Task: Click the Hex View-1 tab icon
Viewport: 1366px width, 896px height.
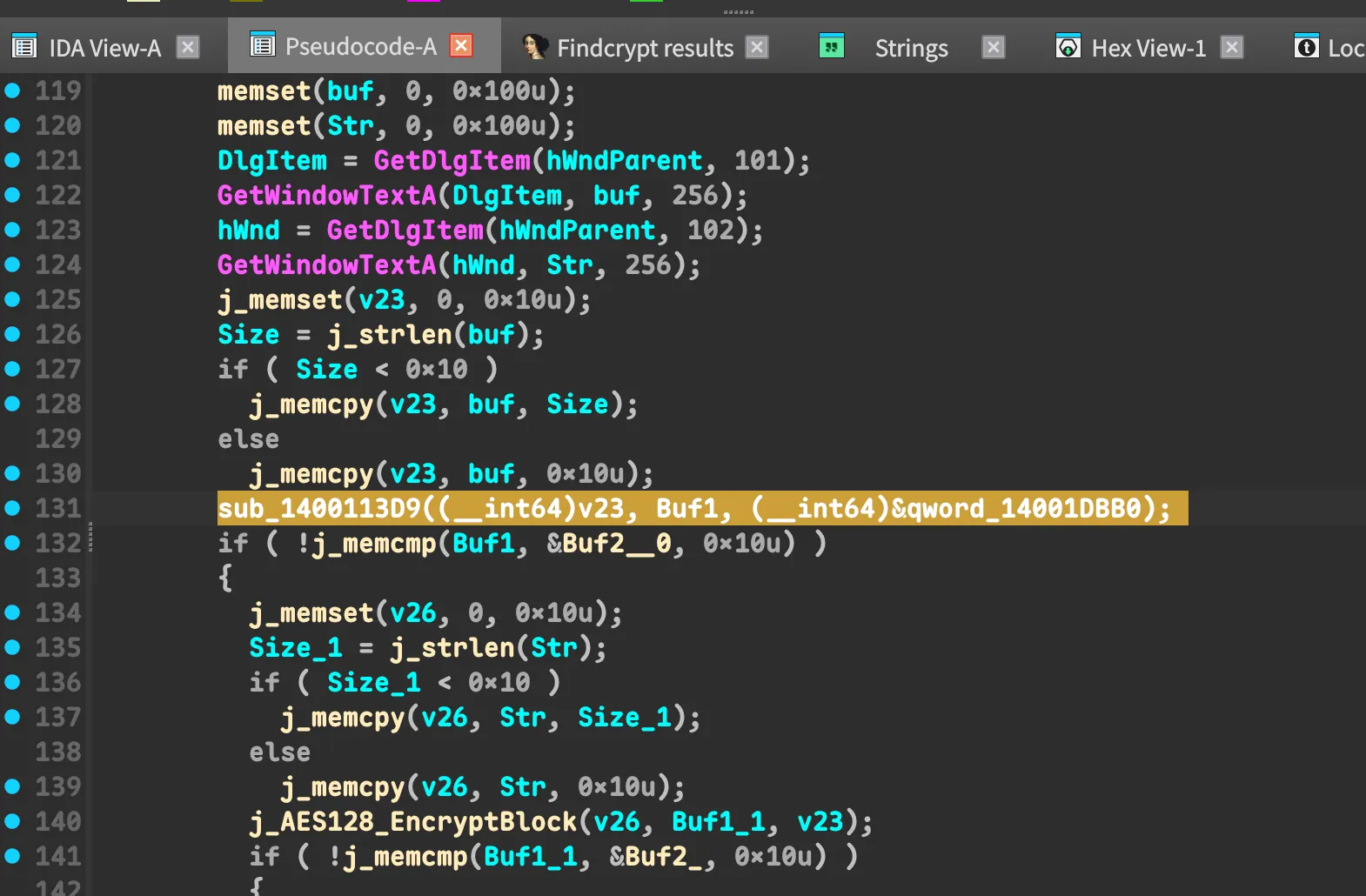Action: coord(1068,47)
